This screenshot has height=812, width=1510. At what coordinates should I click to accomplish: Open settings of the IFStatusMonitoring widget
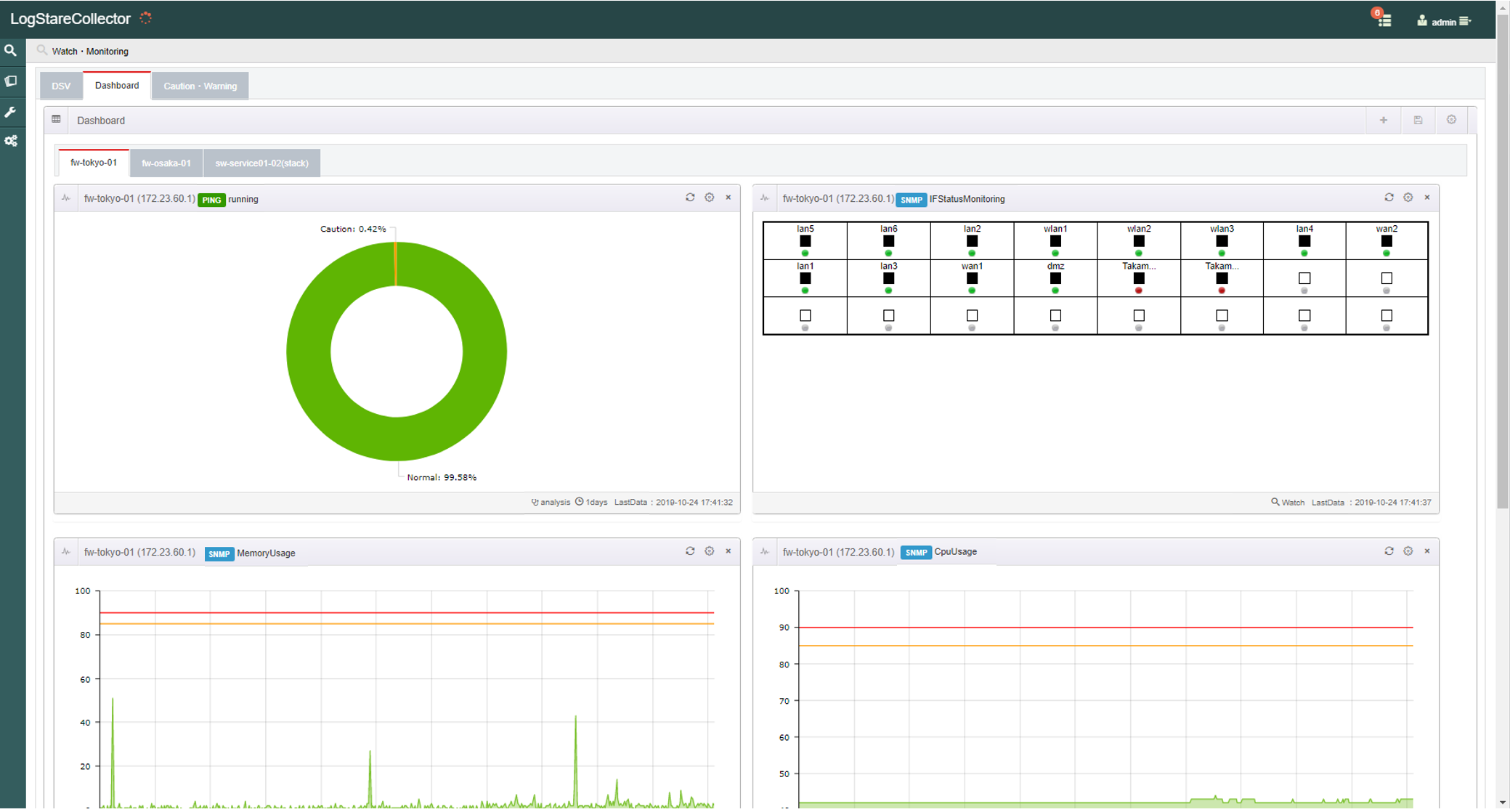(1408, 198)
